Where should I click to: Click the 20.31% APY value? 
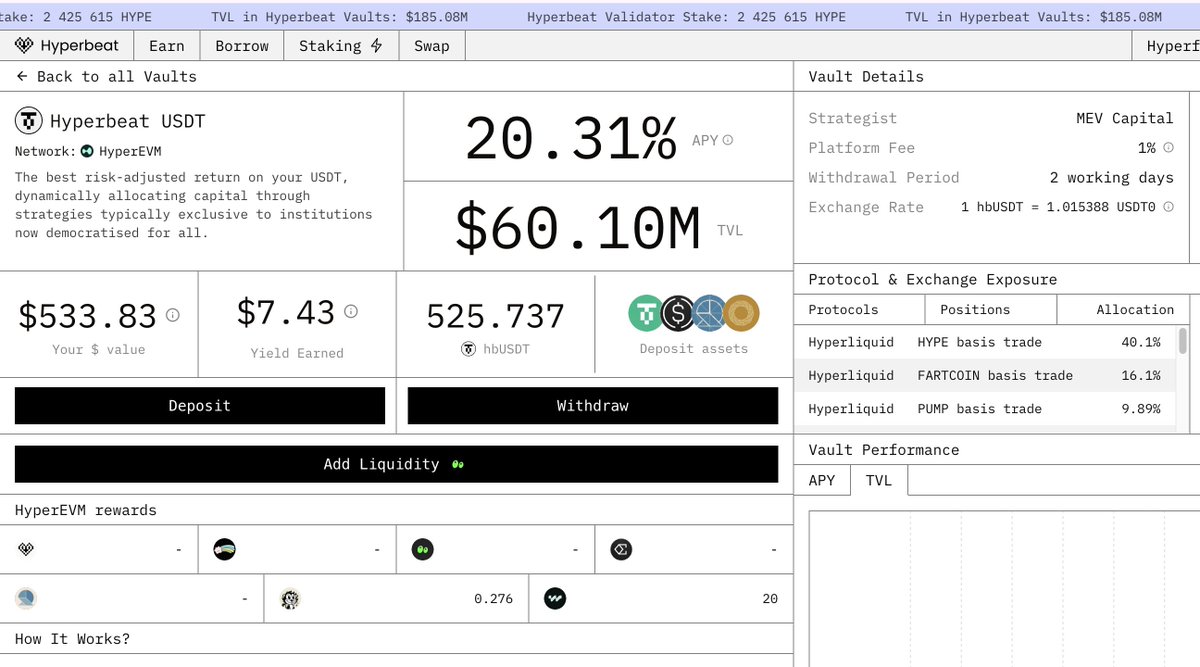point(570,140)
